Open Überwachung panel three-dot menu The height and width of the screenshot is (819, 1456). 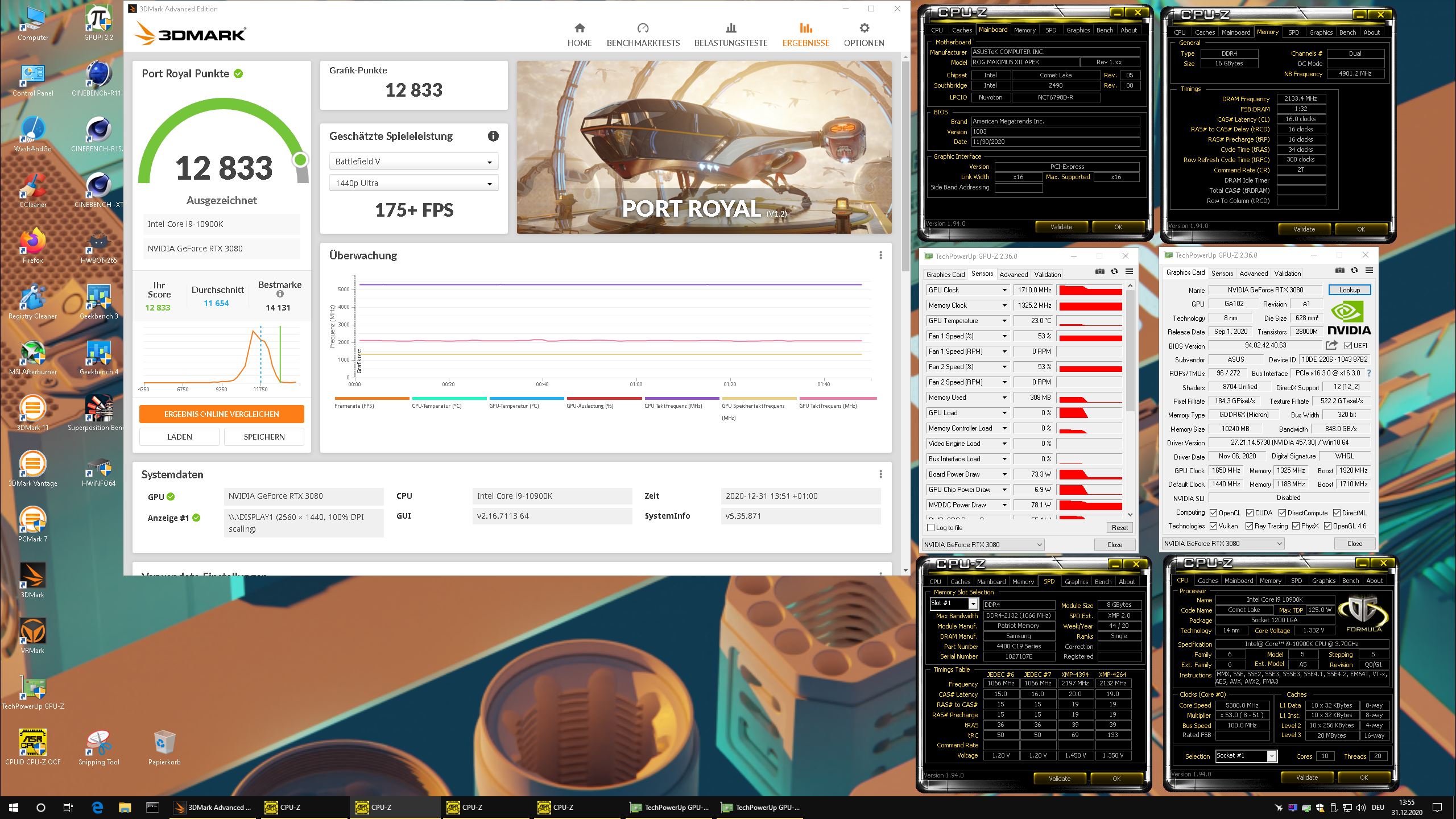point(880,255)
